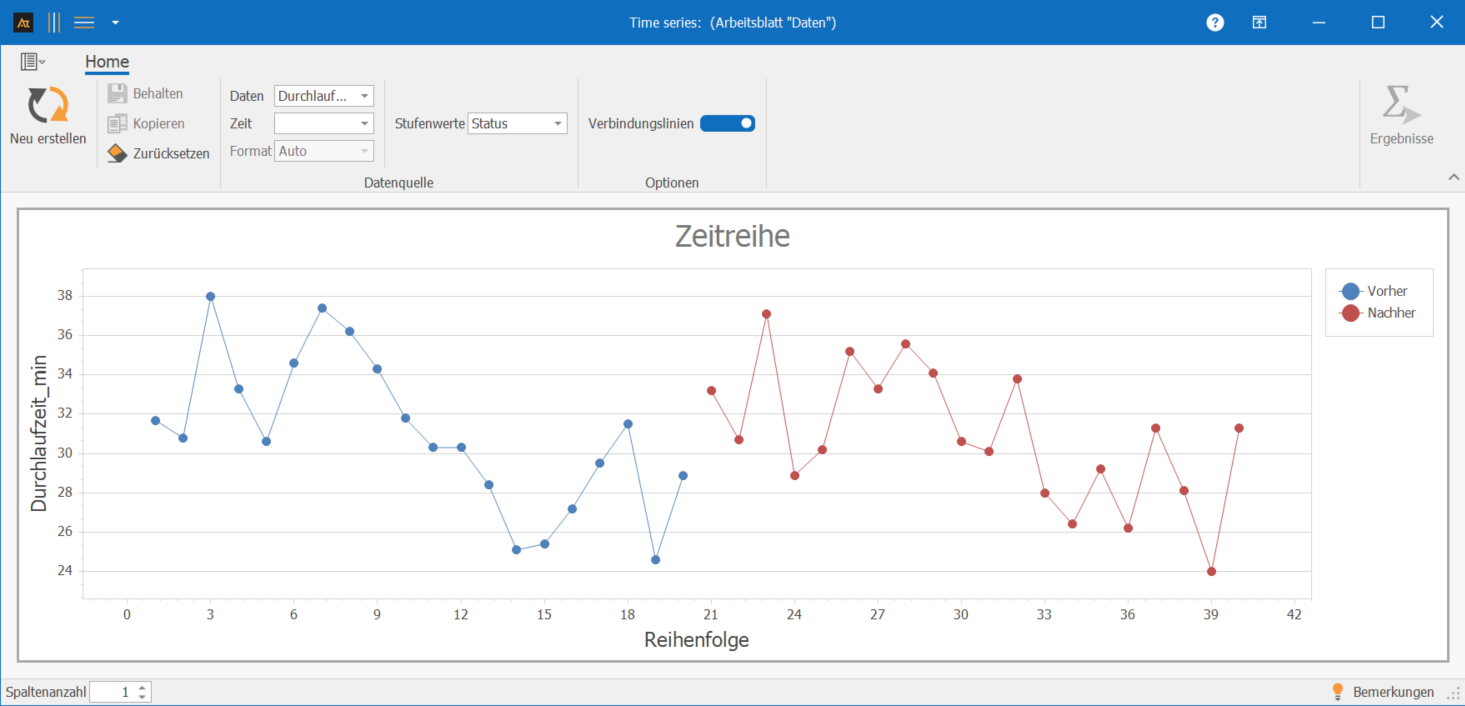
Task: Click the Zurücksetzen eraser icon
Action: [117, 153]
